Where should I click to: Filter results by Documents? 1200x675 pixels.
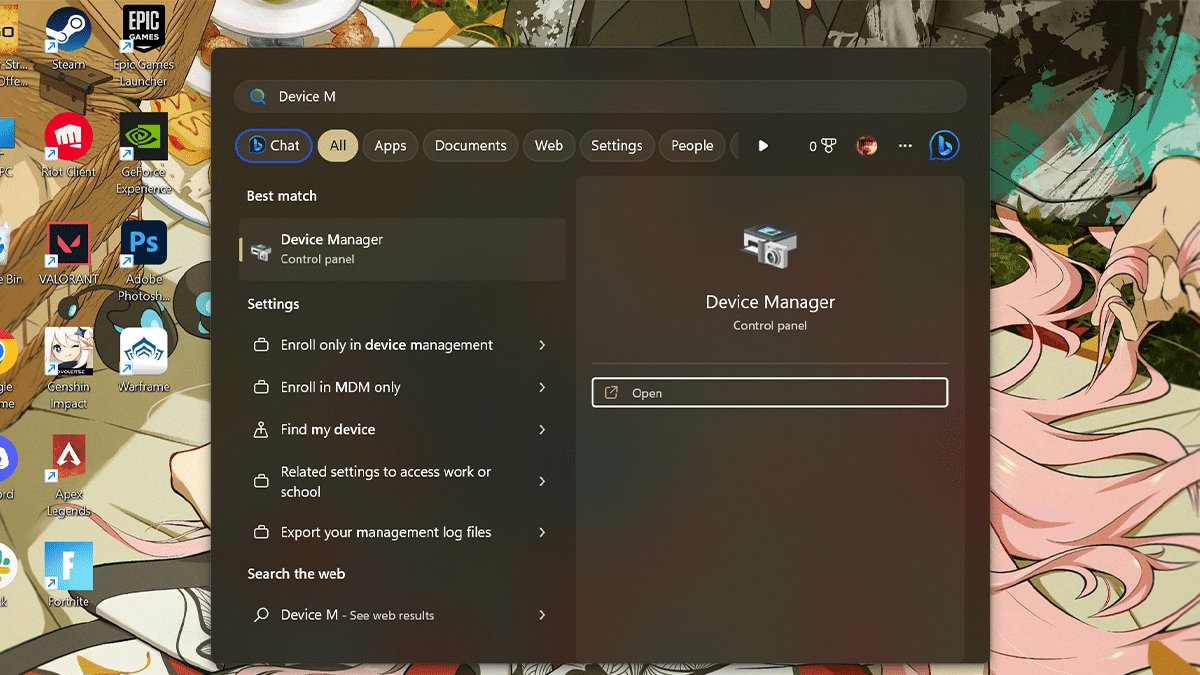pyautogui.click(x=470, y=146)
